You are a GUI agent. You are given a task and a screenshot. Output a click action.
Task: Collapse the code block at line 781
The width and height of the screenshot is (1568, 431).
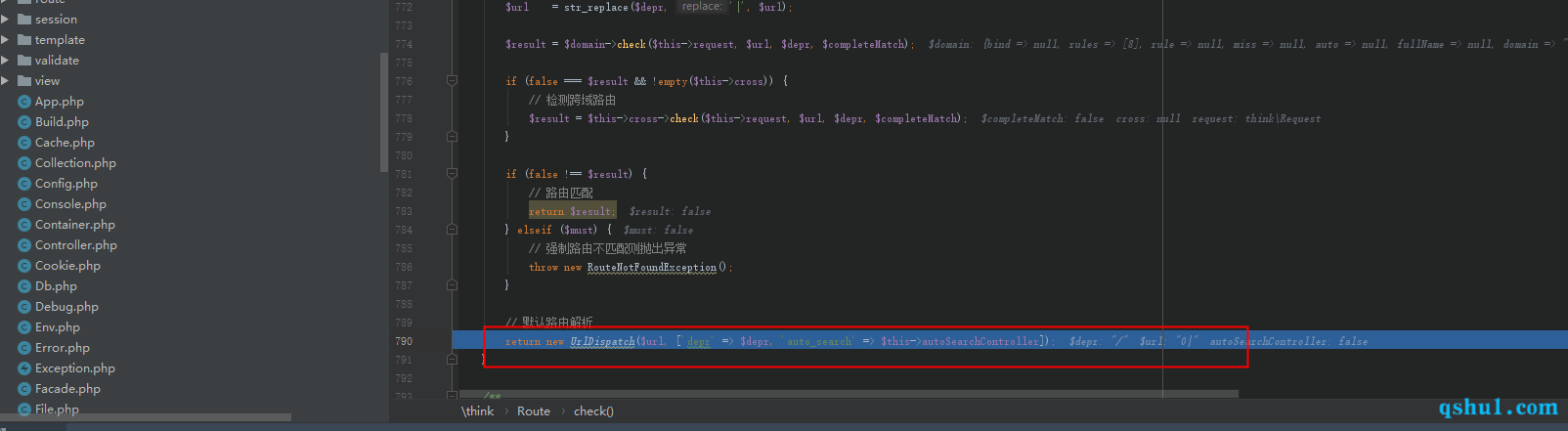click(x=452, y=174)
